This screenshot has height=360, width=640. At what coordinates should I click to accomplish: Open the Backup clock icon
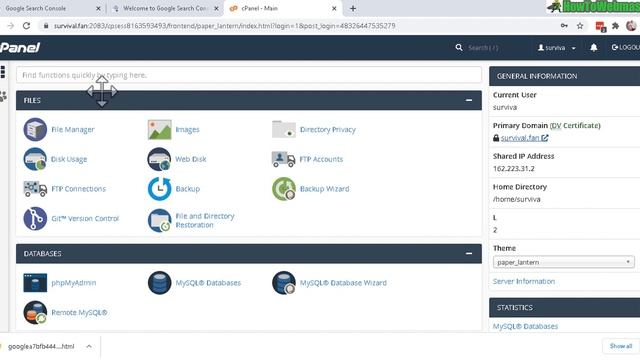[159, 189]
